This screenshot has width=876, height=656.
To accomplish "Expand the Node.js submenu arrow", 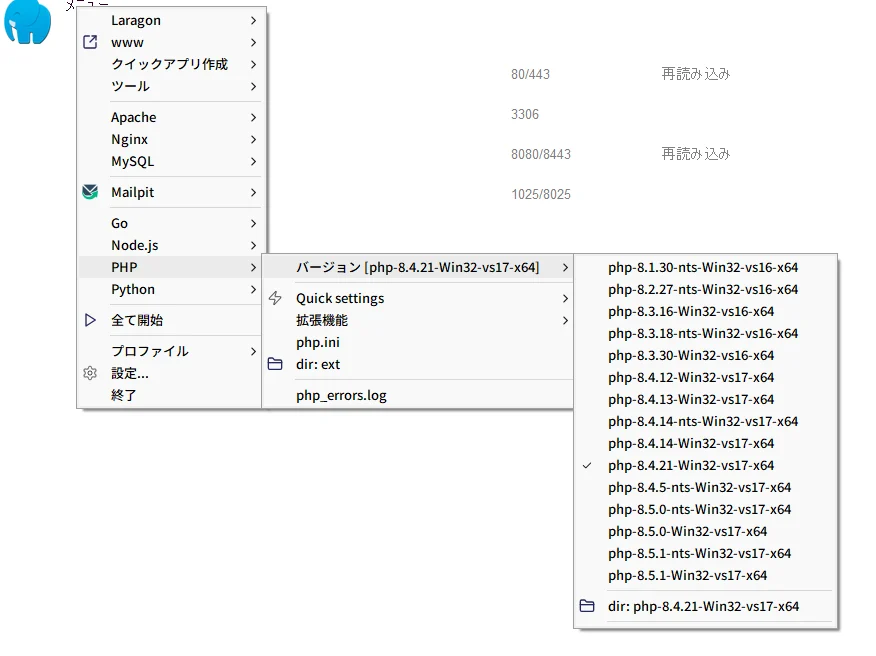I will (254, 245).
